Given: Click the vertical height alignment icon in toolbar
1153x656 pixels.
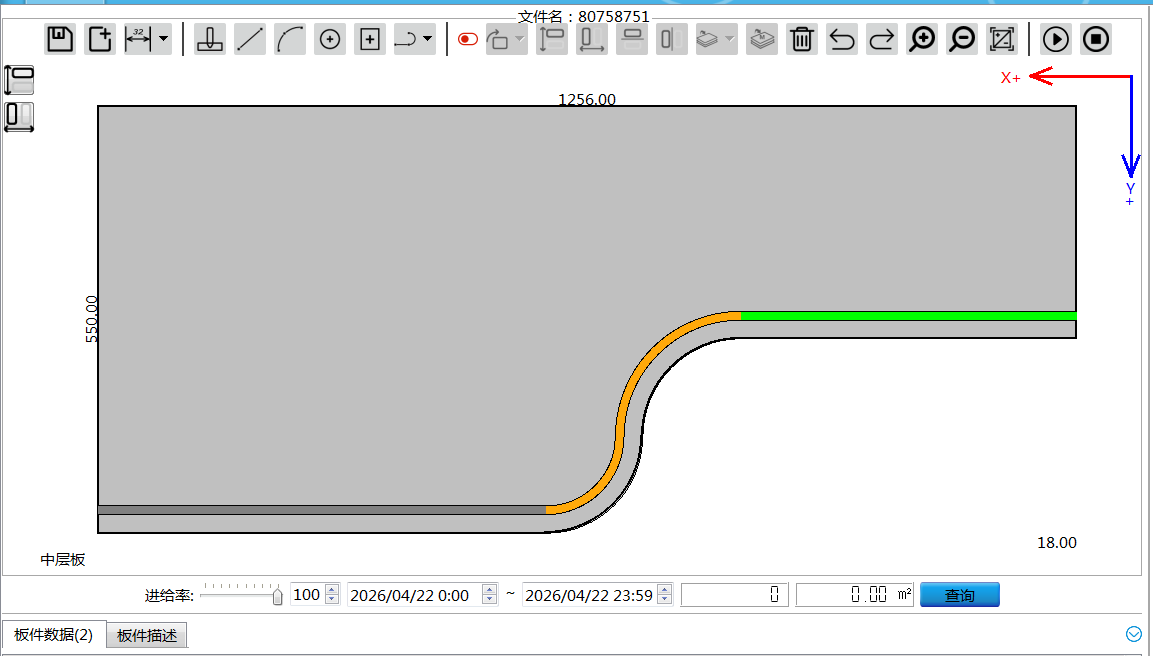Looking at the screenshot, I should click(x=551, y=39).
